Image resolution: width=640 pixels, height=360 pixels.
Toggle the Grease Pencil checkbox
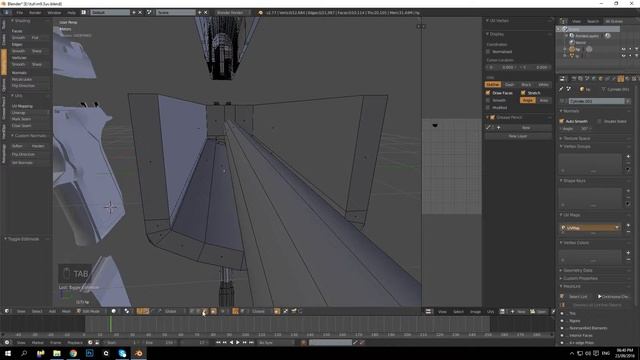click(493, 117)
